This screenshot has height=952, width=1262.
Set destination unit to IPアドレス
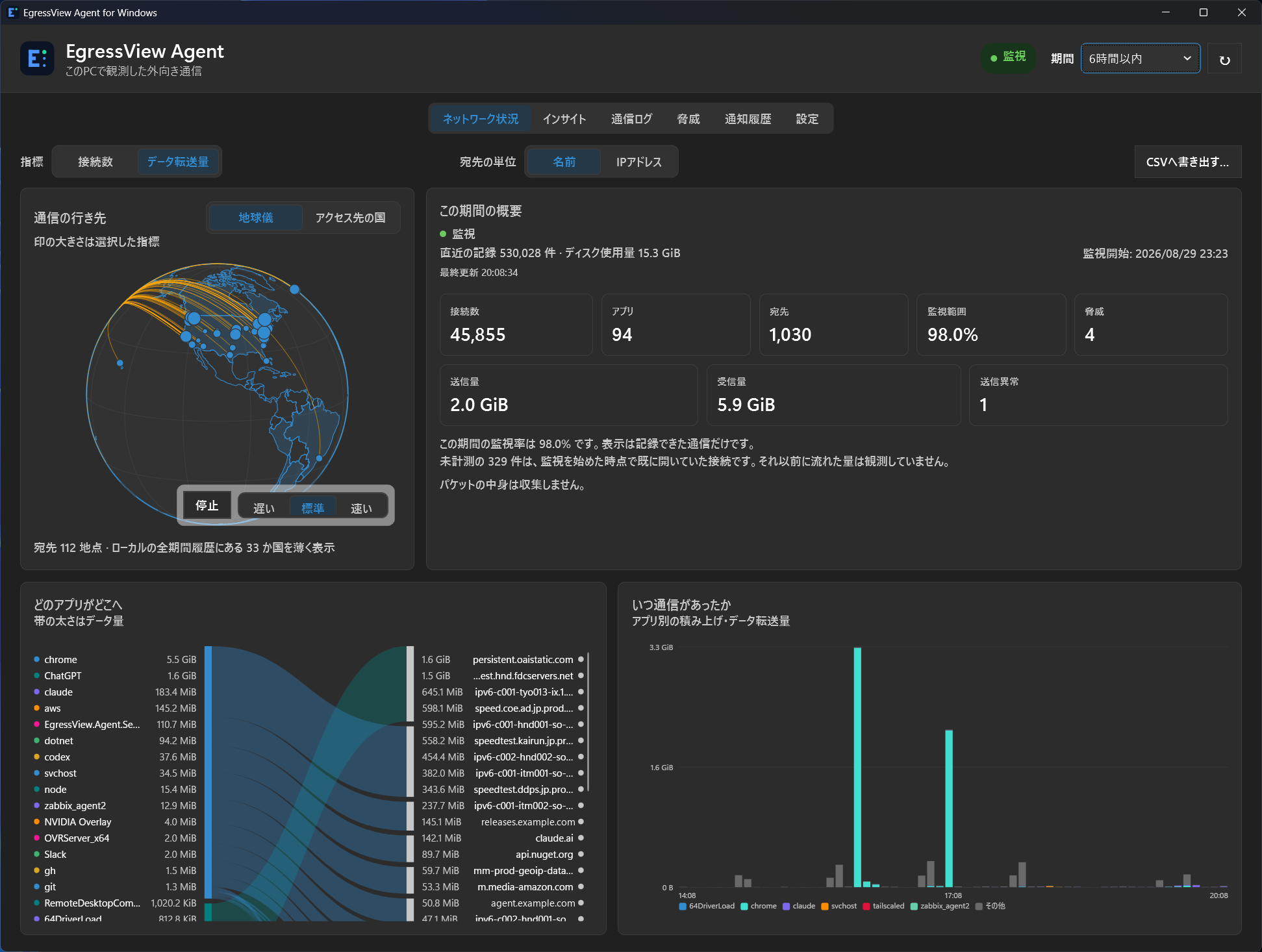click(x=638, y=162)
